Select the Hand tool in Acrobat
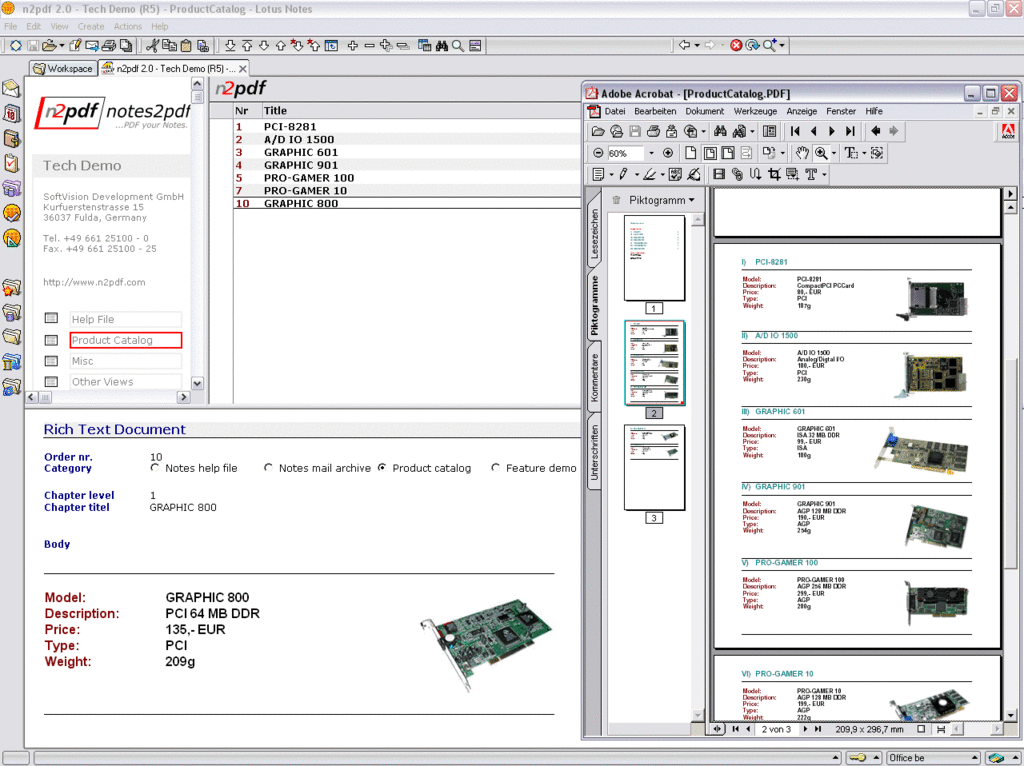1024x766 pixels. click(x=803, y=153)
